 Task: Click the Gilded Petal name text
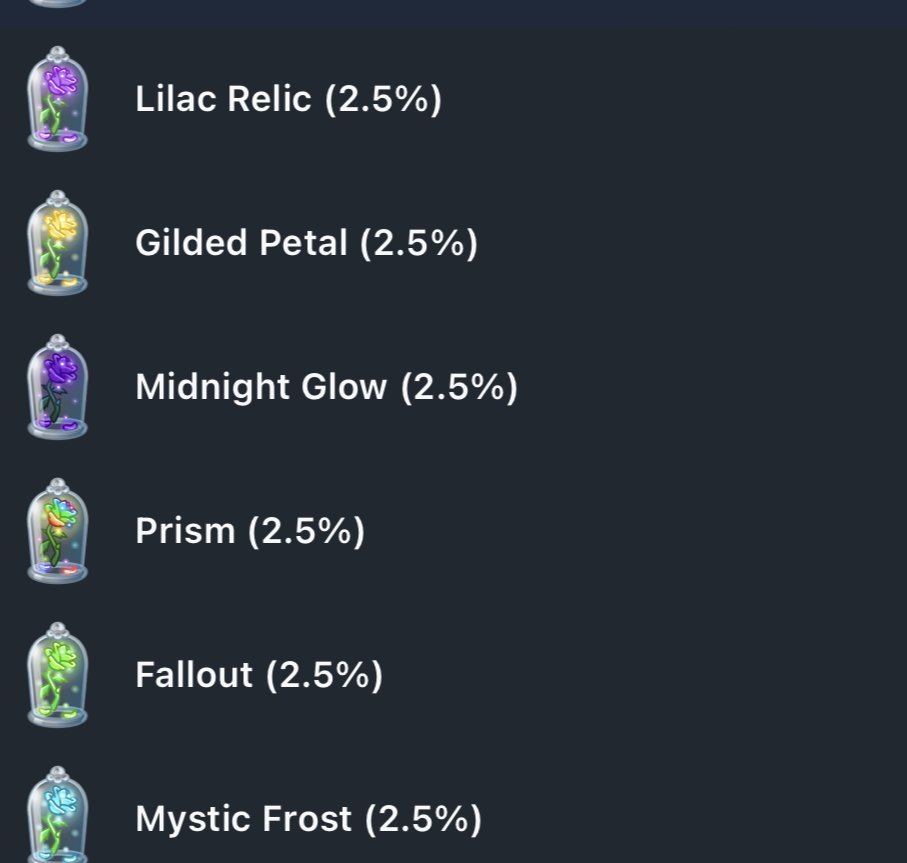[241, 244]
